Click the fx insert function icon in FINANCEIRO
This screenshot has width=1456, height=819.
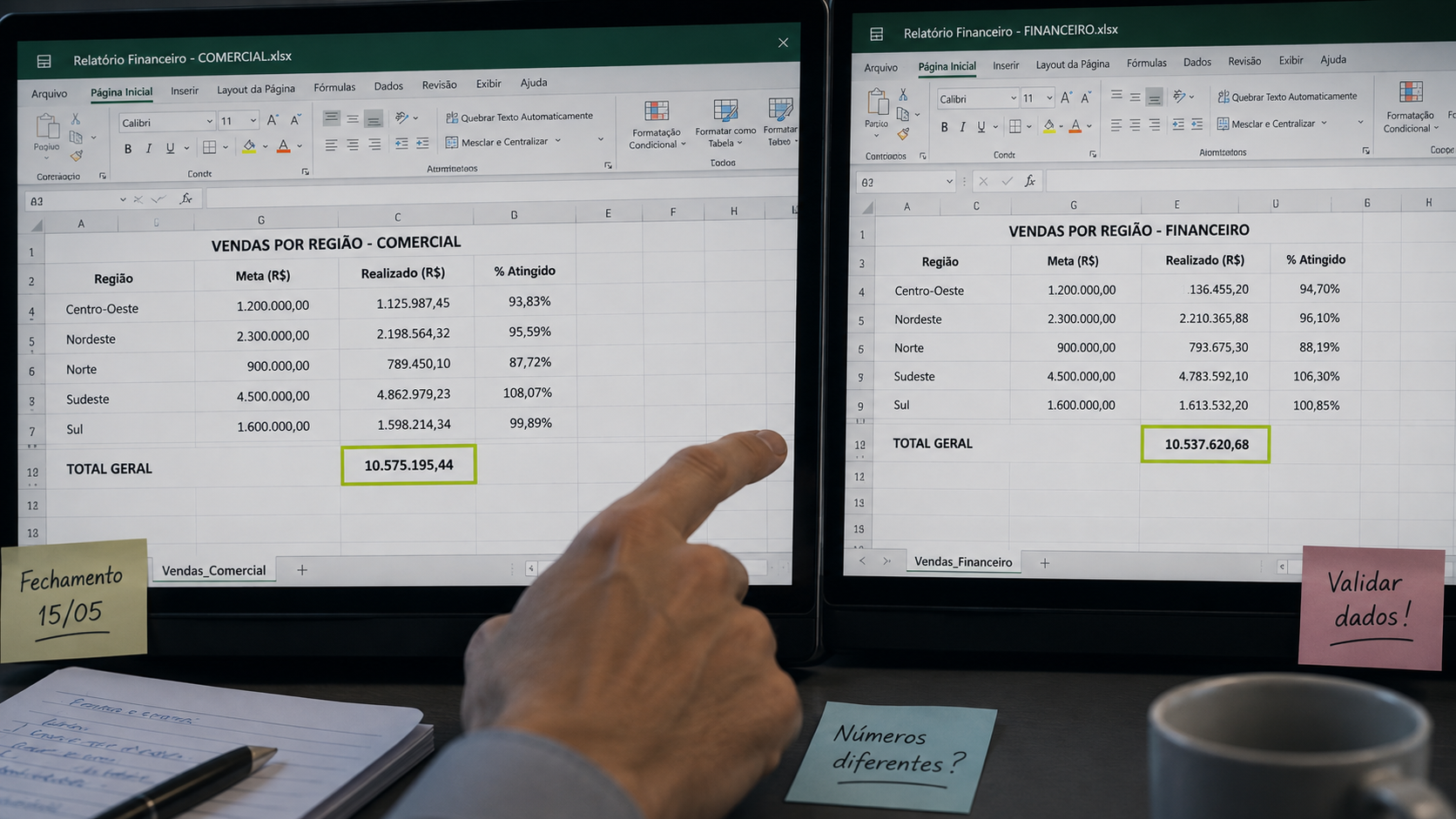pos(1030,180)
